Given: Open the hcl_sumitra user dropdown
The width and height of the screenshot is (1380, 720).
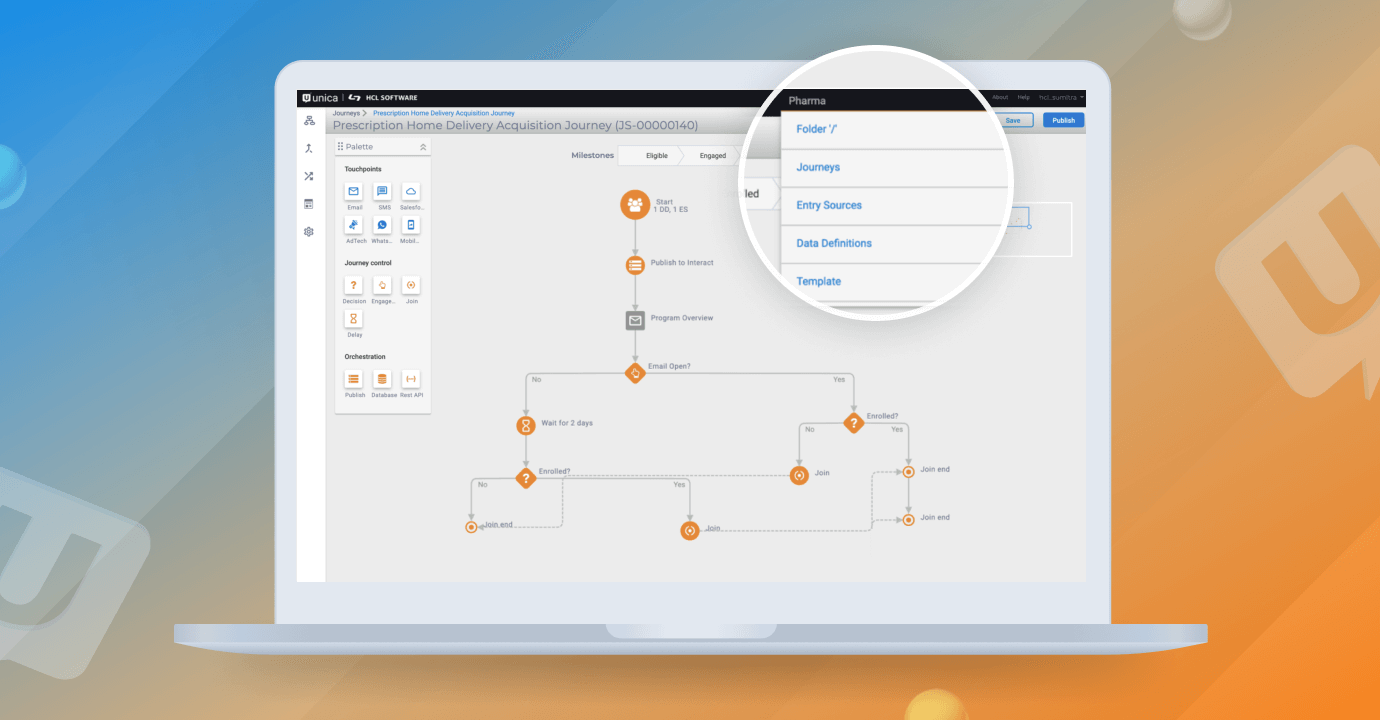Looking at the screenshot, I should tap(1061, 97).
